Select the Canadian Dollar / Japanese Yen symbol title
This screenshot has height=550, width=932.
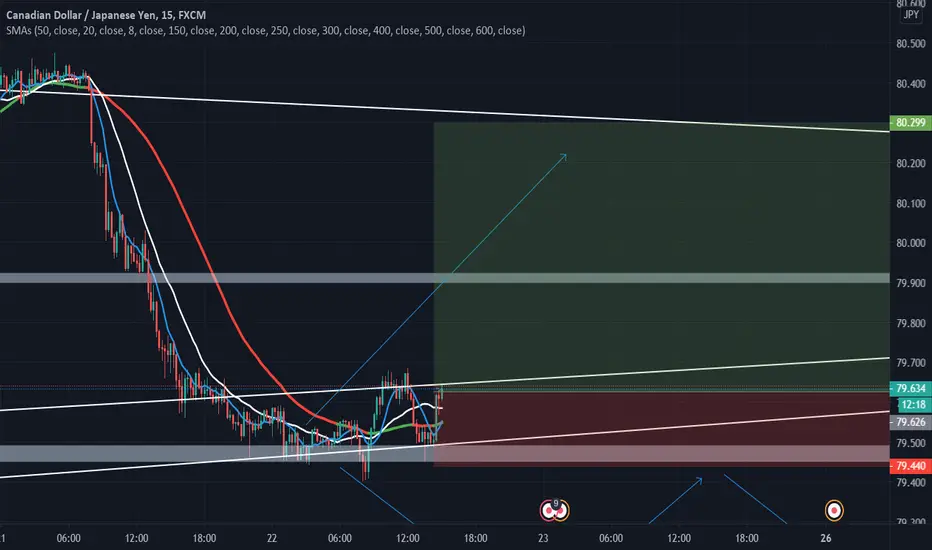coord(106,15)
